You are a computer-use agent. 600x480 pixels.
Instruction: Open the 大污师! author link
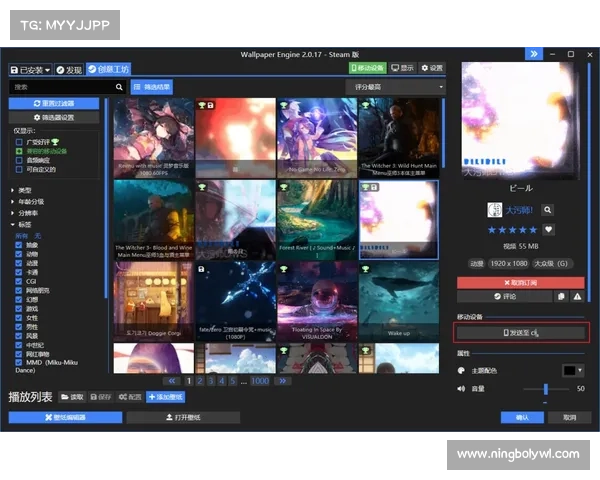[x=519, y=210]
